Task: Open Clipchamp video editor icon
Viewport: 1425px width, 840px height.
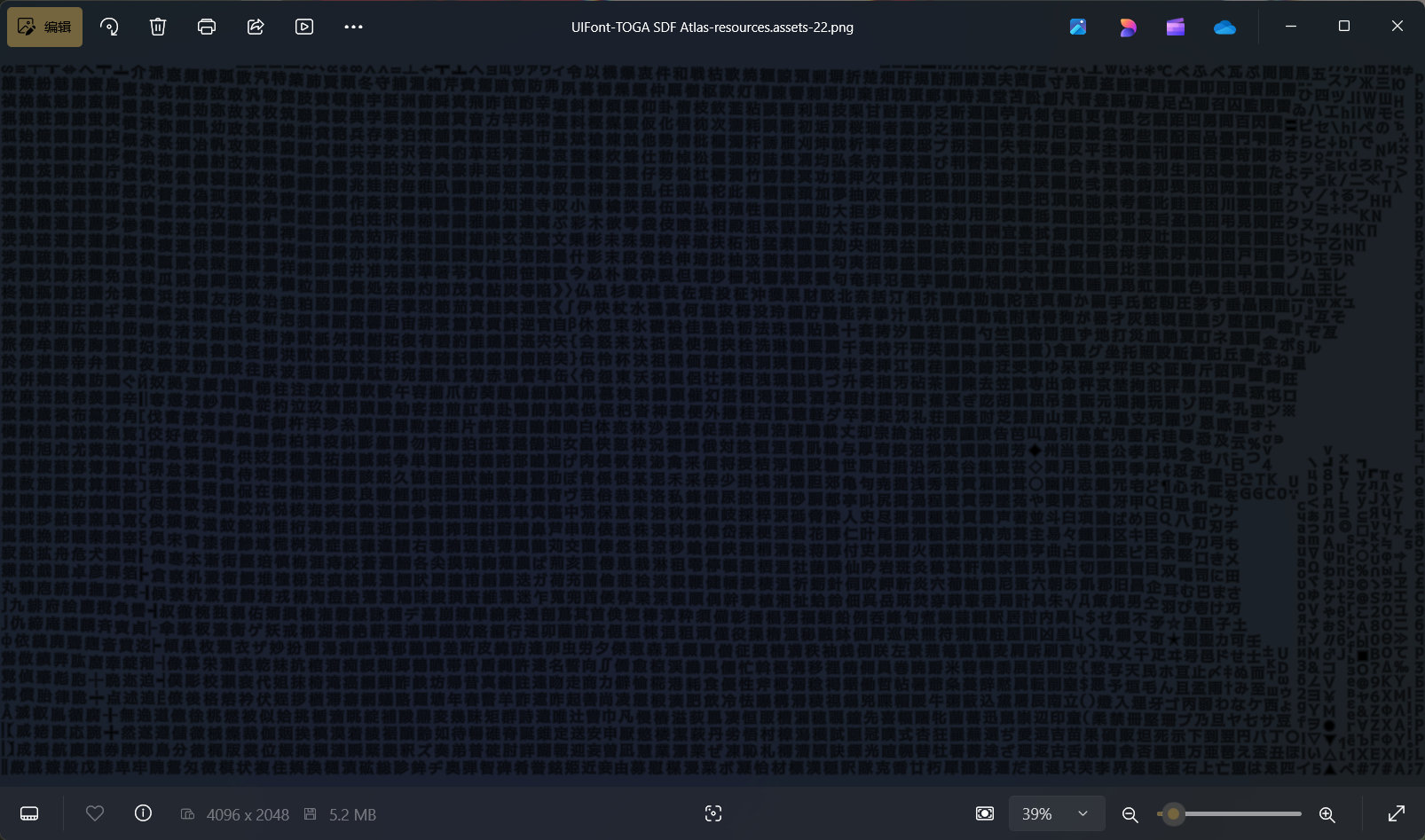Action: coord(1176,27)
